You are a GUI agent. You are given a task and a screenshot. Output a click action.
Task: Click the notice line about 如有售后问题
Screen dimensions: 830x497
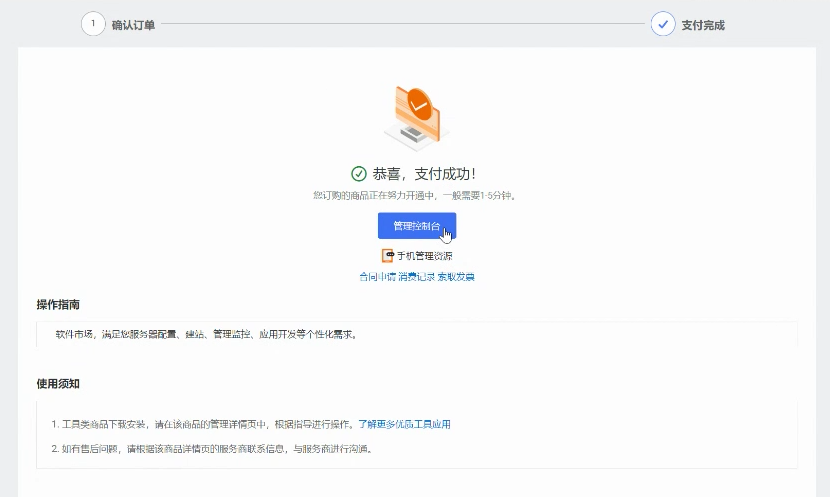(213, 449)
